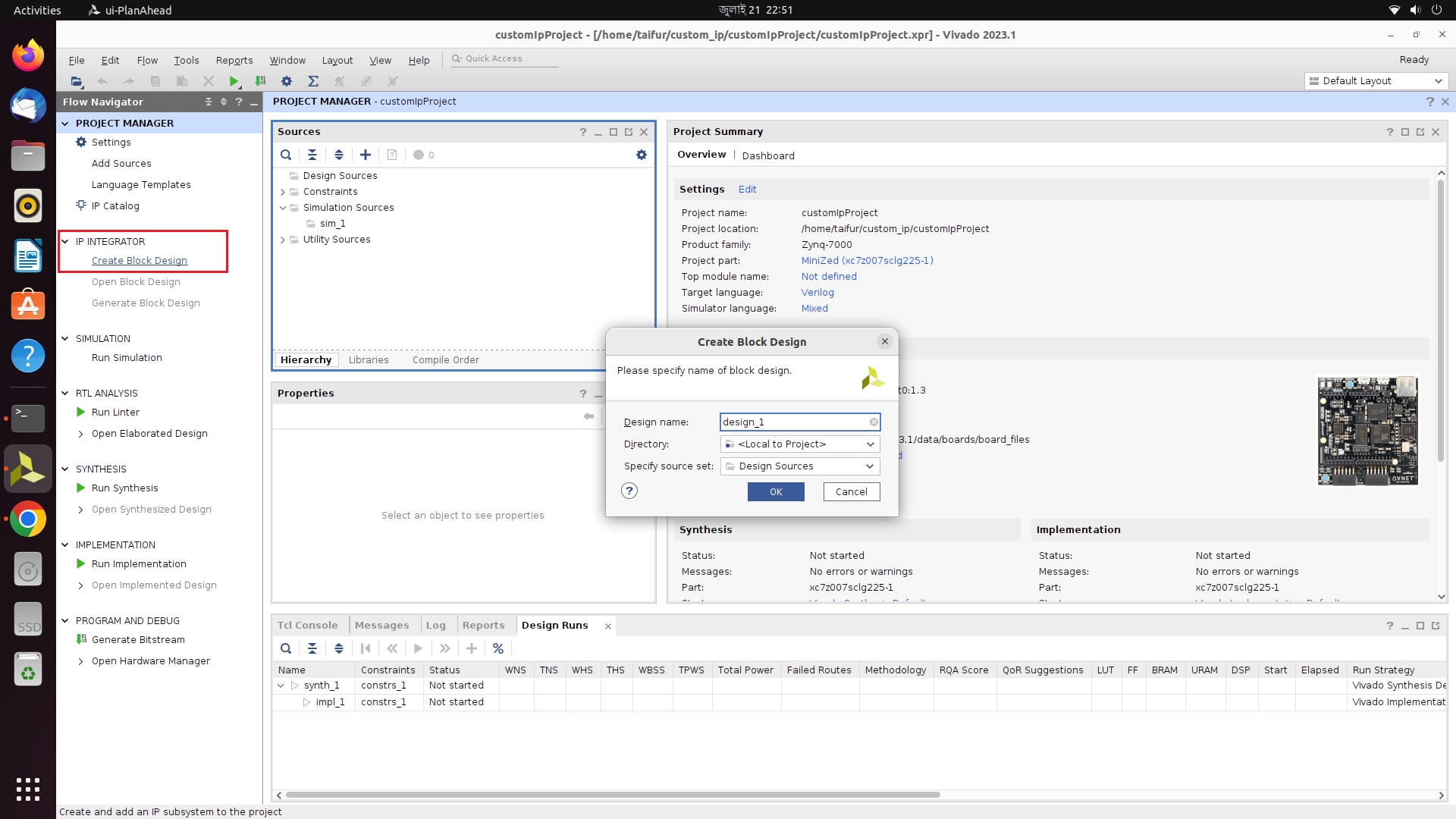Open the Specify source set dropdown

(870, 466)
